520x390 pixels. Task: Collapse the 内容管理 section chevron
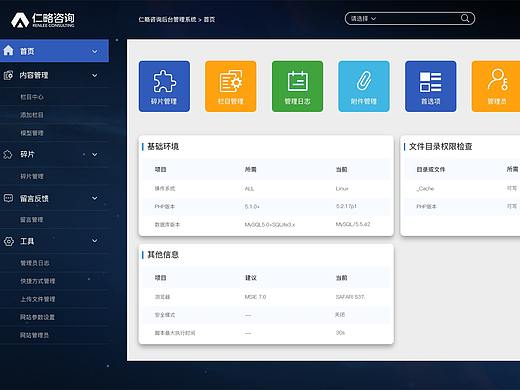[x=95, y=75]
